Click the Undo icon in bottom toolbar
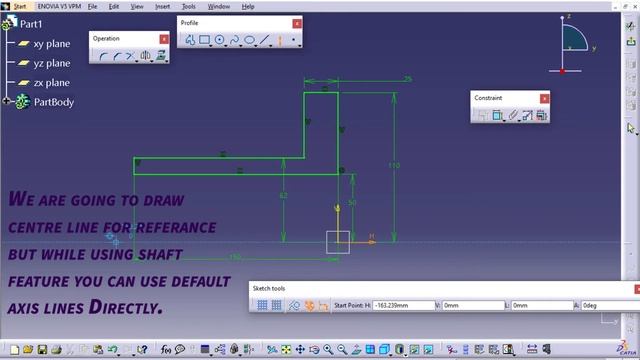640x360 pixels. tap(113, 349)
